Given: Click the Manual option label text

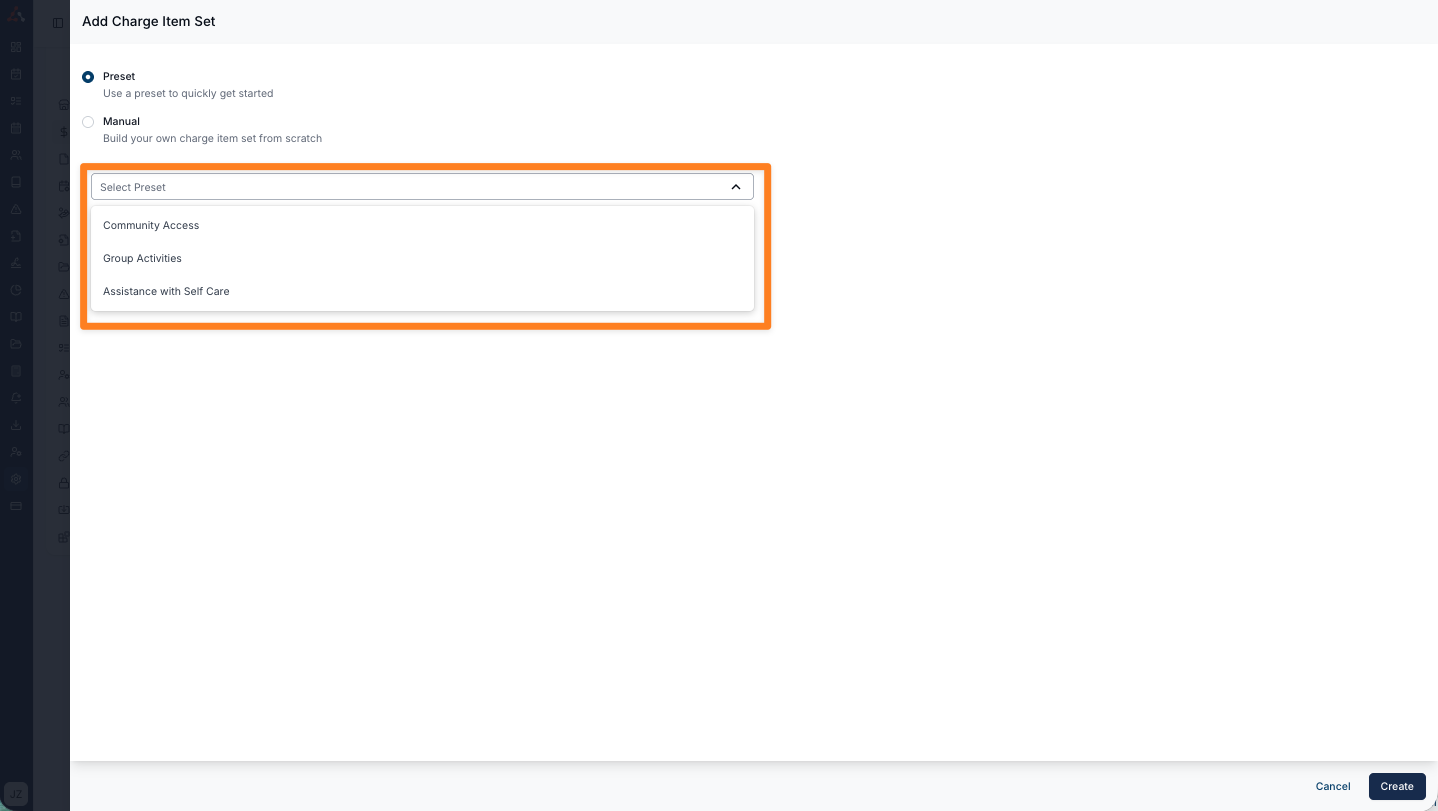Looking at the screenshot, I should click(121, 122).
